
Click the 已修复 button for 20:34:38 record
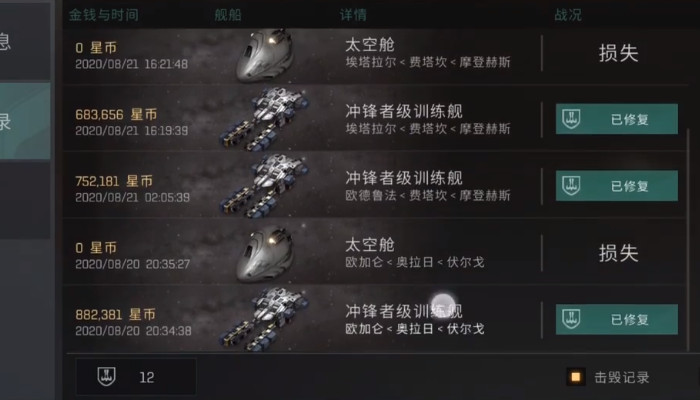coord(617,319)
